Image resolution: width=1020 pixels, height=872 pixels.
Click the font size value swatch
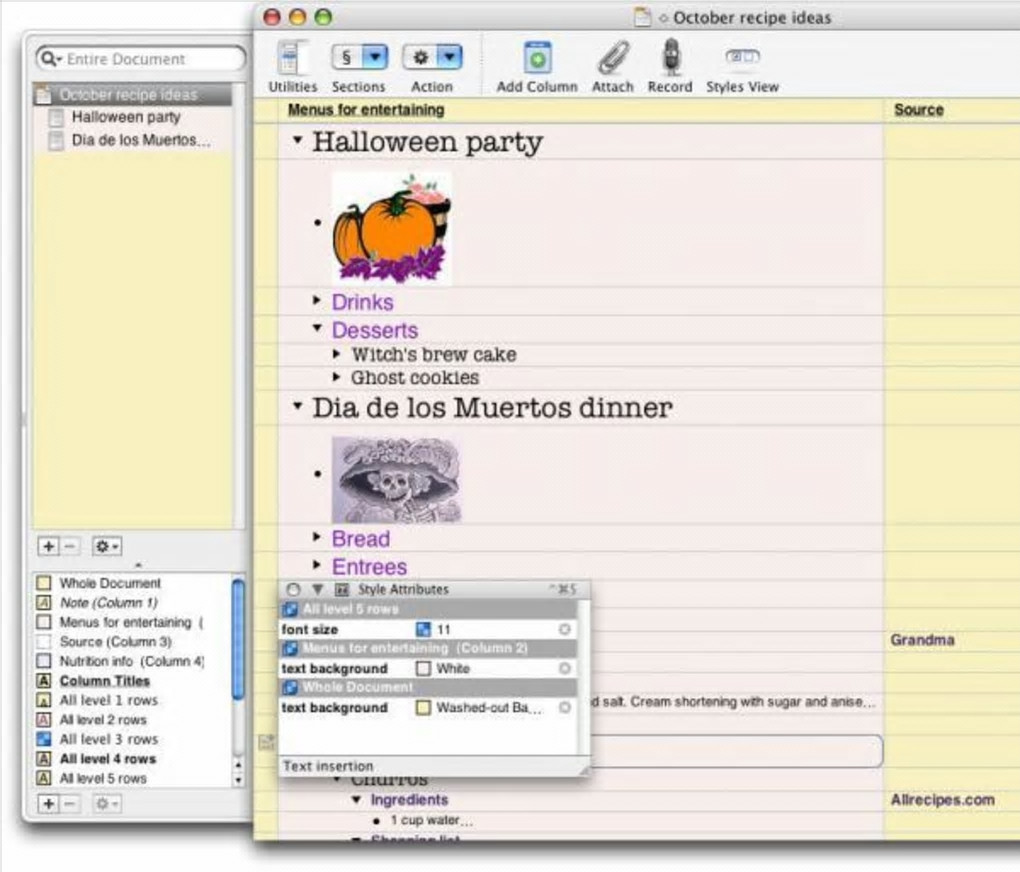[423, 629]
